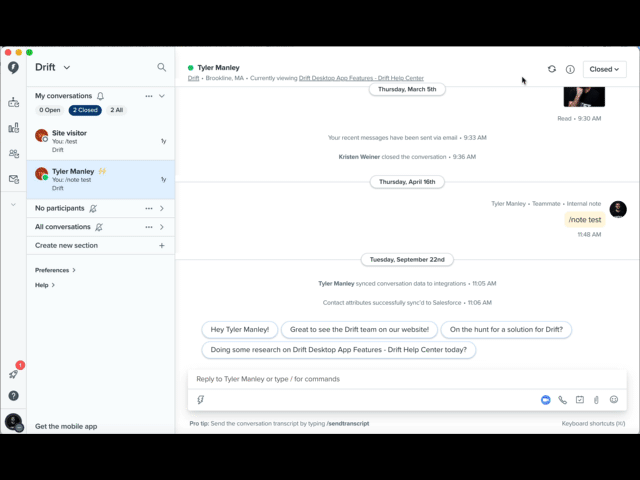
Task: Open the conversation info icon
Action: click(570, 69)
